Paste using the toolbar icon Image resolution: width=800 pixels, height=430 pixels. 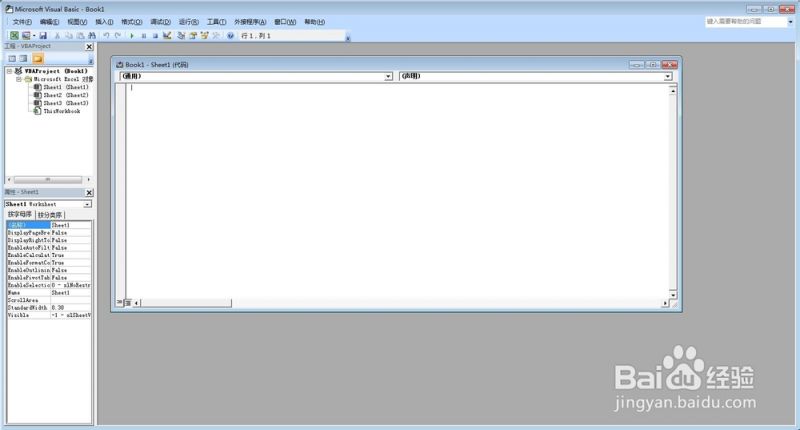click(x=80, y=36)
